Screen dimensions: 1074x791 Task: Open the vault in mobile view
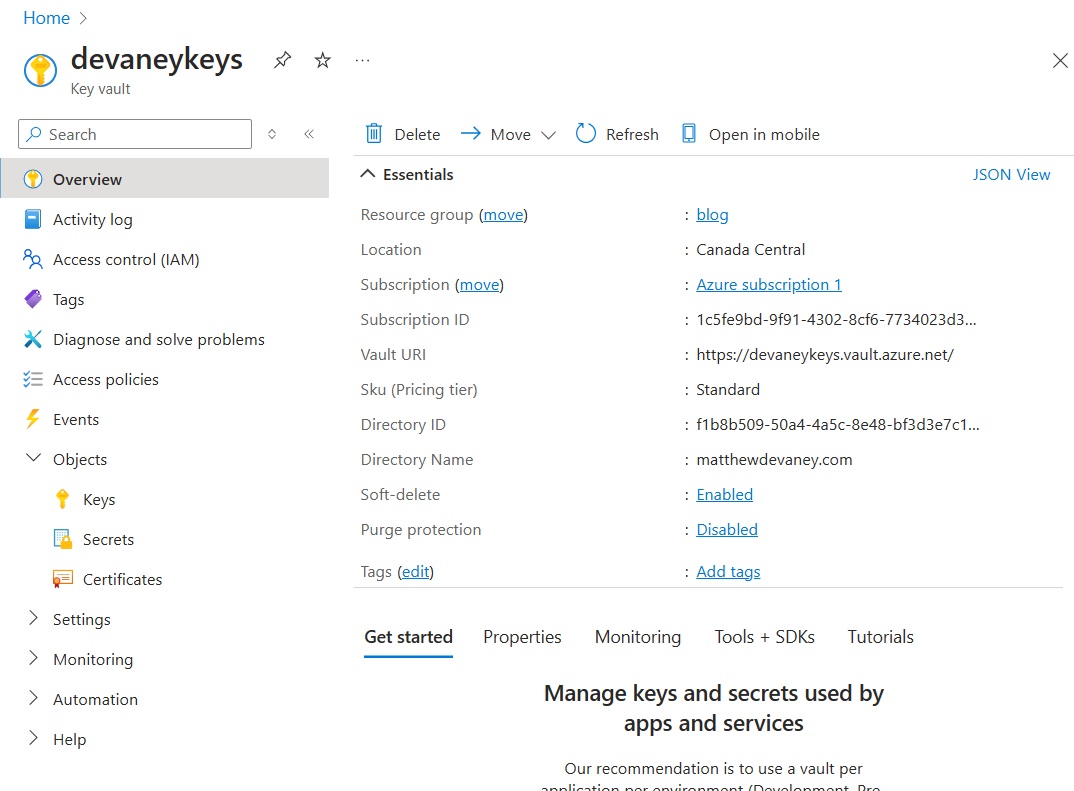click(x=750, y=133)
